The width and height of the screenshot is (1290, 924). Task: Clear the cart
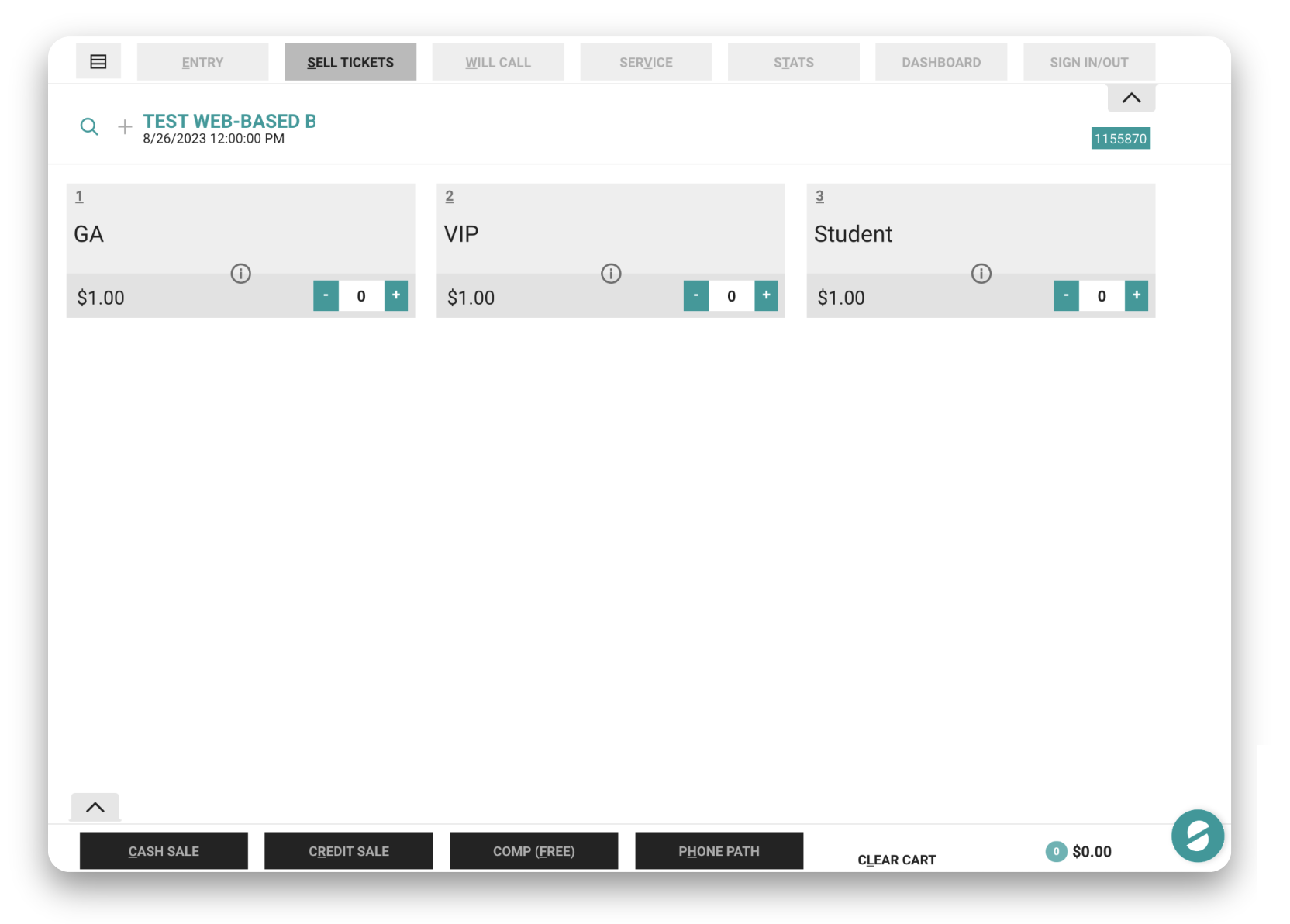897,860
